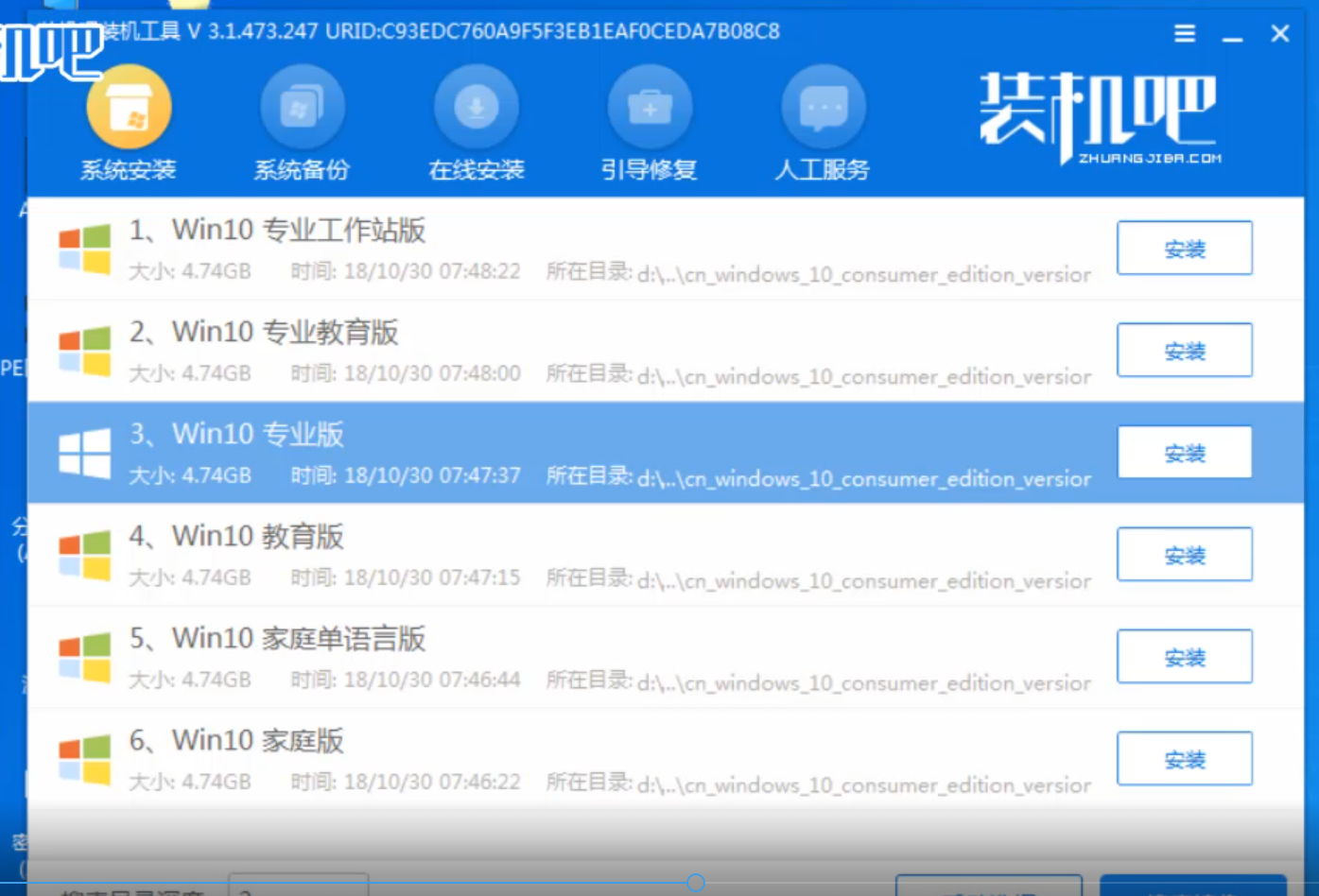The width and height of the screenshot is (1319, 896).
Task: Click 安装 on the highlighted Win10 专业版 row
Action: (1184, 453)
